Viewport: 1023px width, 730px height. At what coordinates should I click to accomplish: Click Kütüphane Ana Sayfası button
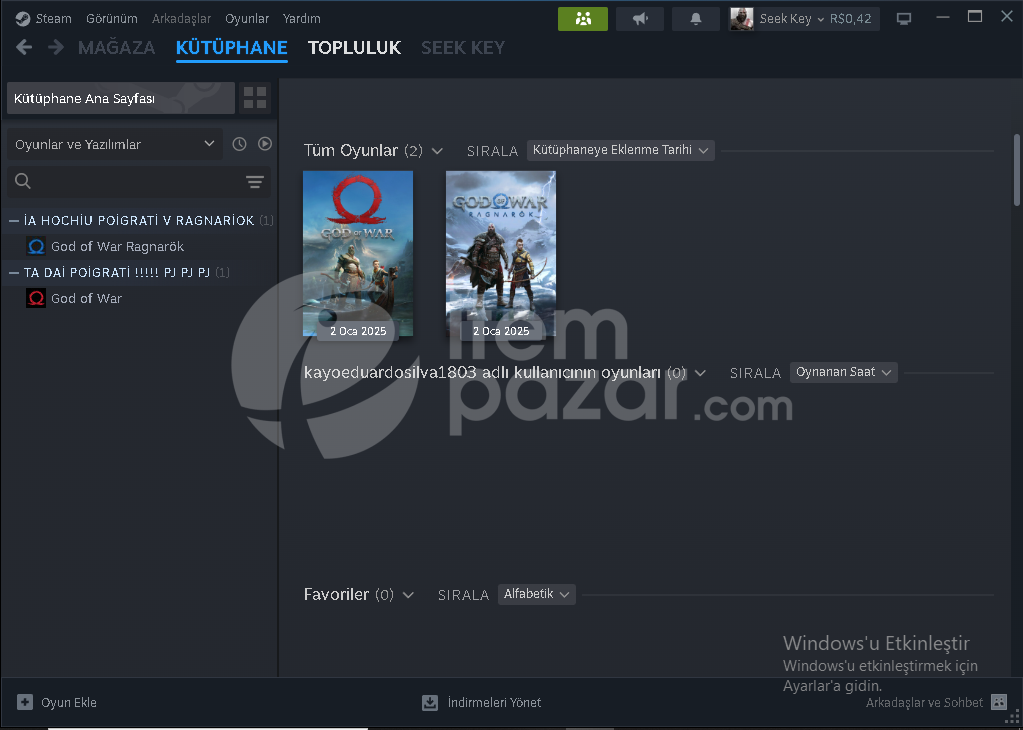(121, 99)
